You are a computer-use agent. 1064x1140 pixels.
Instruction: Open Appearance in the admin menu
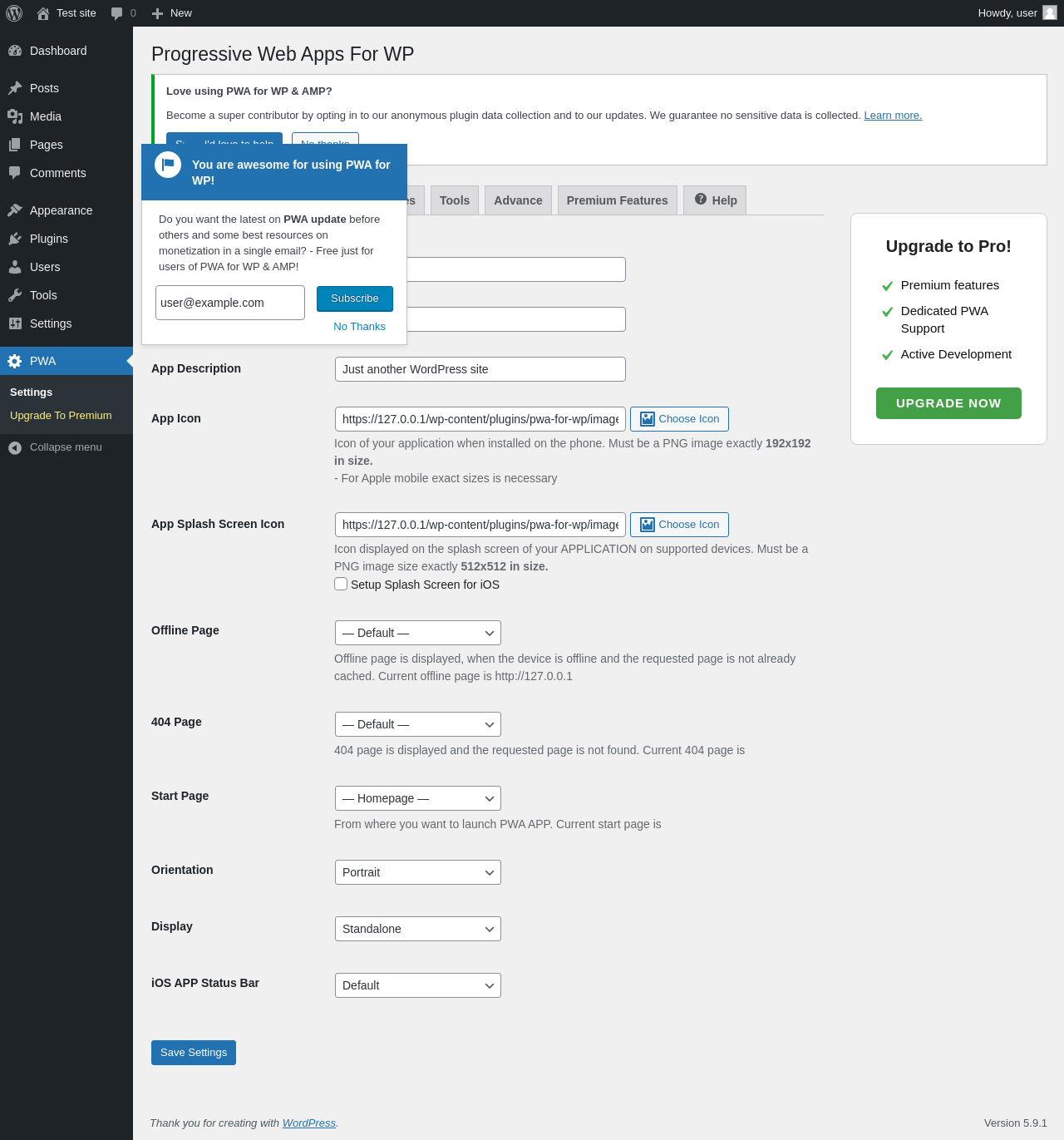(66, 210)
